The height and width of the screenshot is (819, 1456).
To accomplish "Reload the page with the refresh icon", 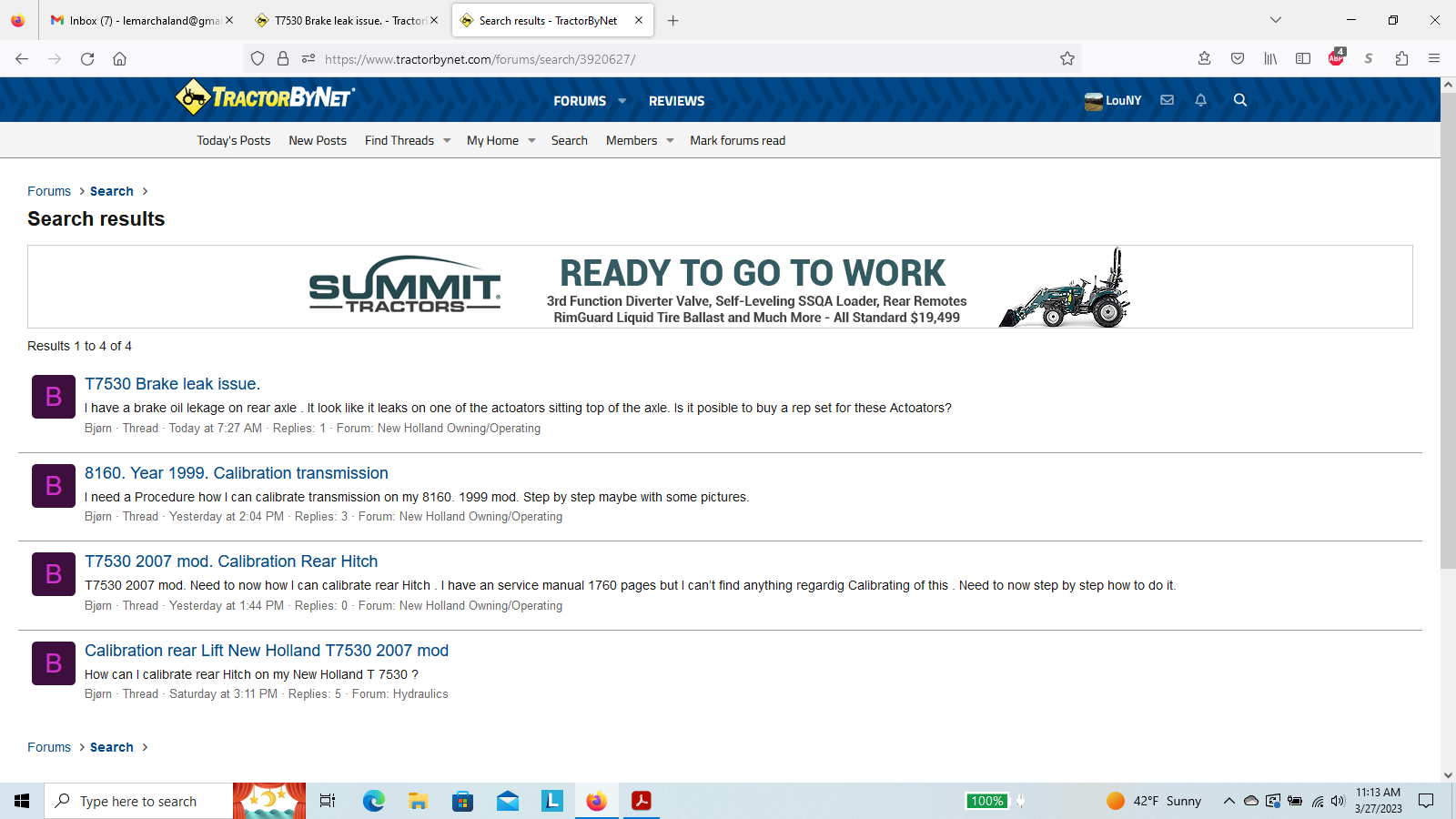I will [87, 59].
